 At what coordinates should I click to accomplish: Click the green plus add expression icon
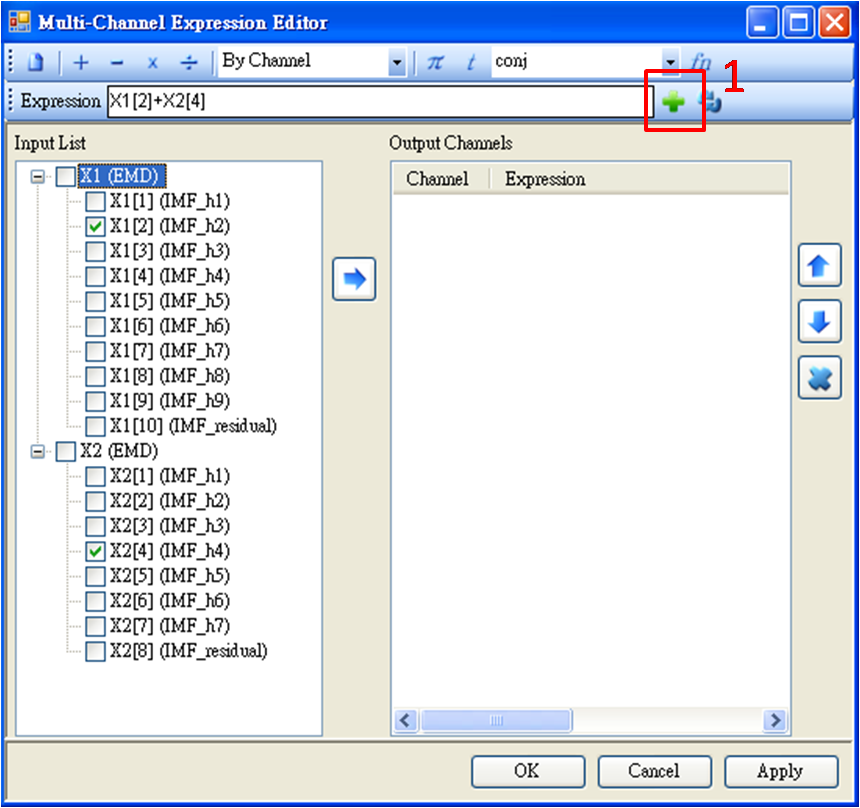click(673, 102)
